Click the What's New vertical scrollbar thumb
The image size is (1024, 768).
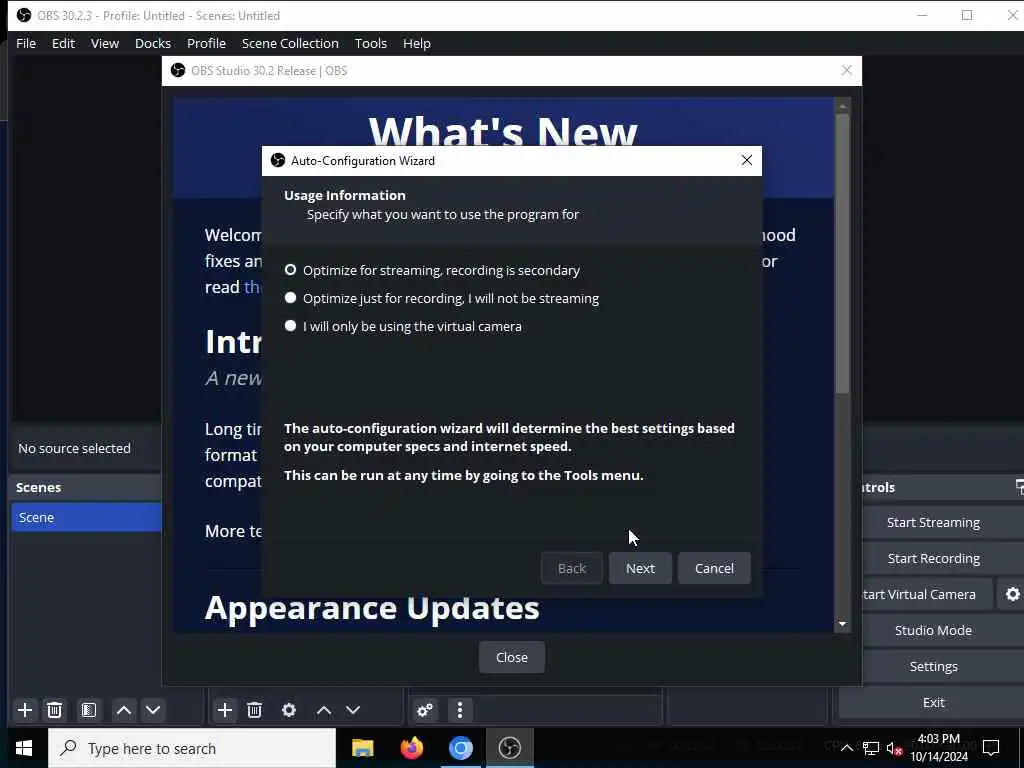tap(842, 253)
